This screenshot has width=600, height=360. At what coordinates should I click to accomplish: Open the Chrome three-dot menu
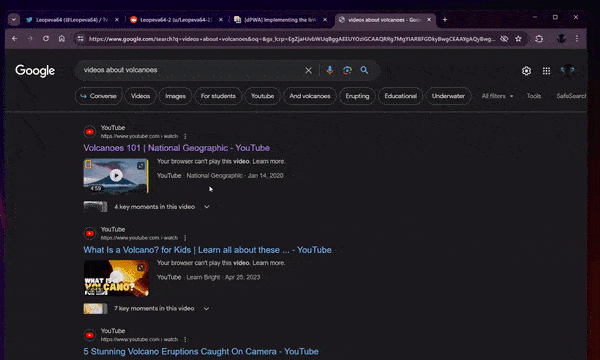click(577, 39)
